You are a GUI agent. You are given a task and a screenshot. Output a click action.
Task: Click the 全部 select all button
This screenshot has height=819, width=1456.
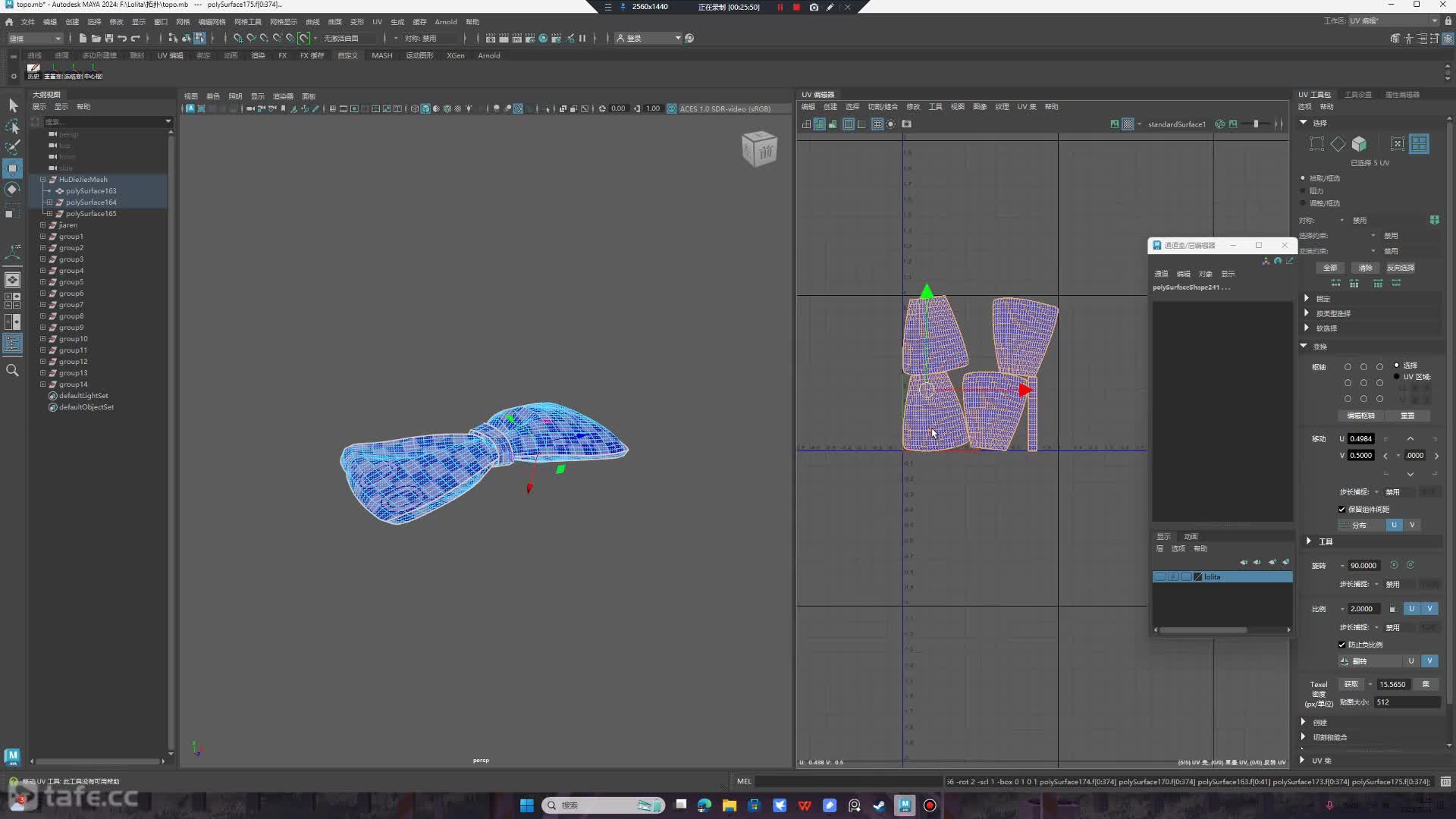point(1330,268)
